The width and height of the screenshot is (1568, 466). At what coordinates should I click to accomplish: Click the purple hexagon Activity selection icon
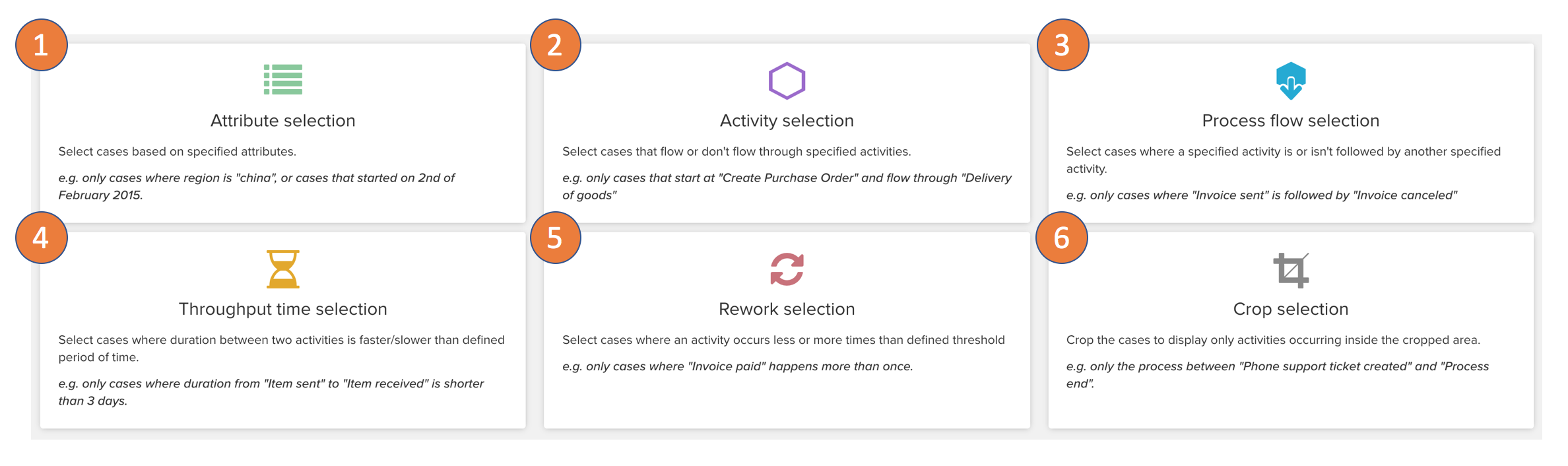click(x=787, y=81)
